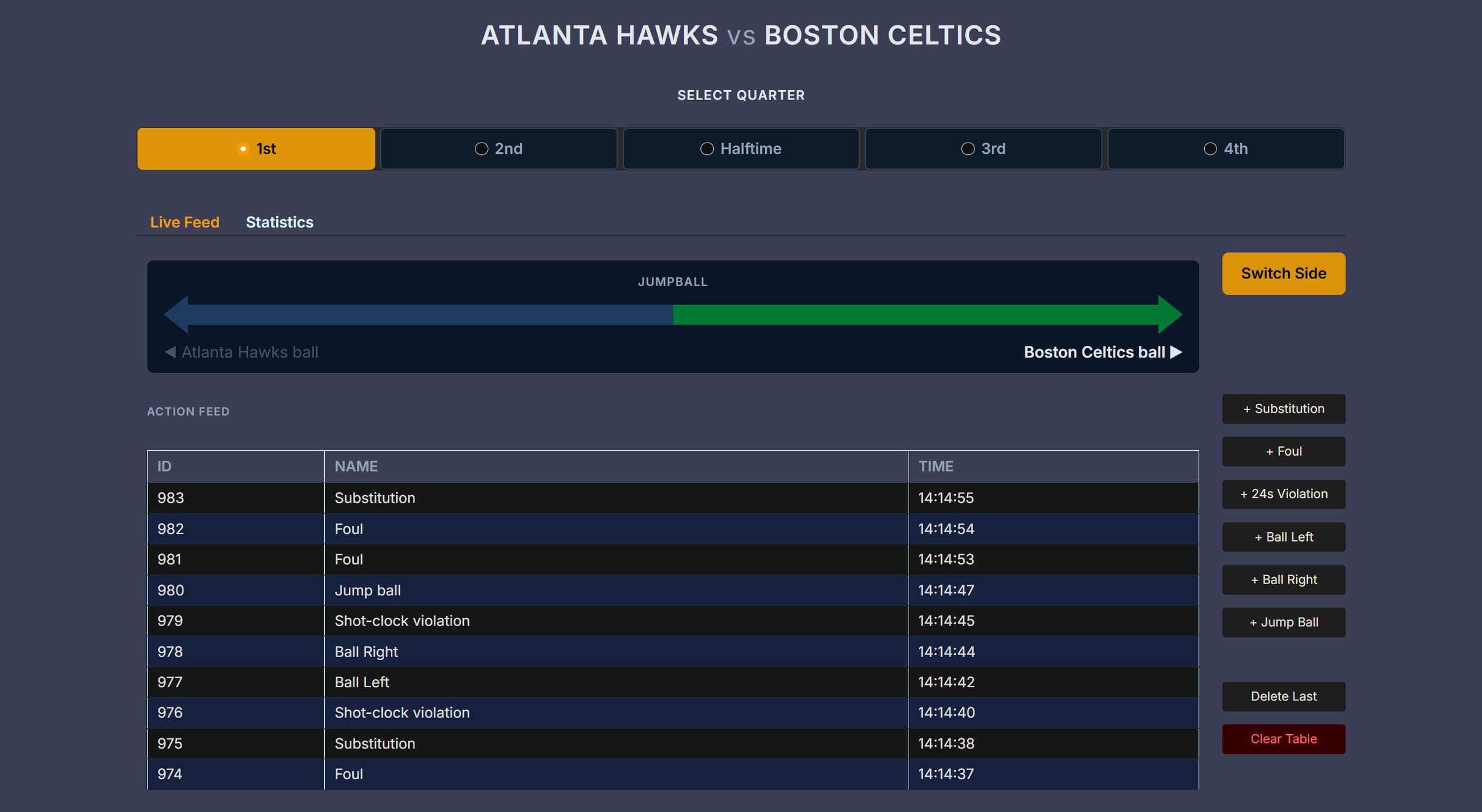
Task: Click the SELECT QUARTER heading
Action: point(741,95)
